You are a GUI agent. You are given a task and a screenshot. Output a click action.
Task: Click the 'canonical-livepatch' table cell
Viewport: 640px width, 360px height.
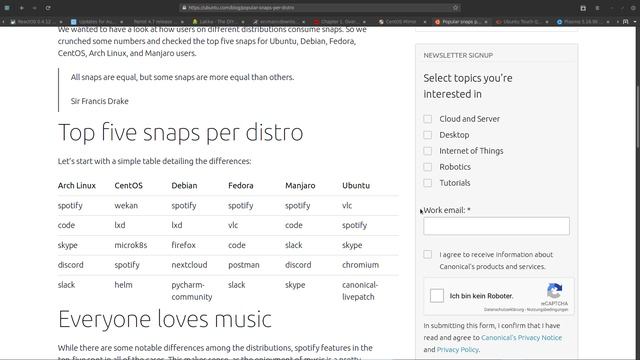point(360,291)
